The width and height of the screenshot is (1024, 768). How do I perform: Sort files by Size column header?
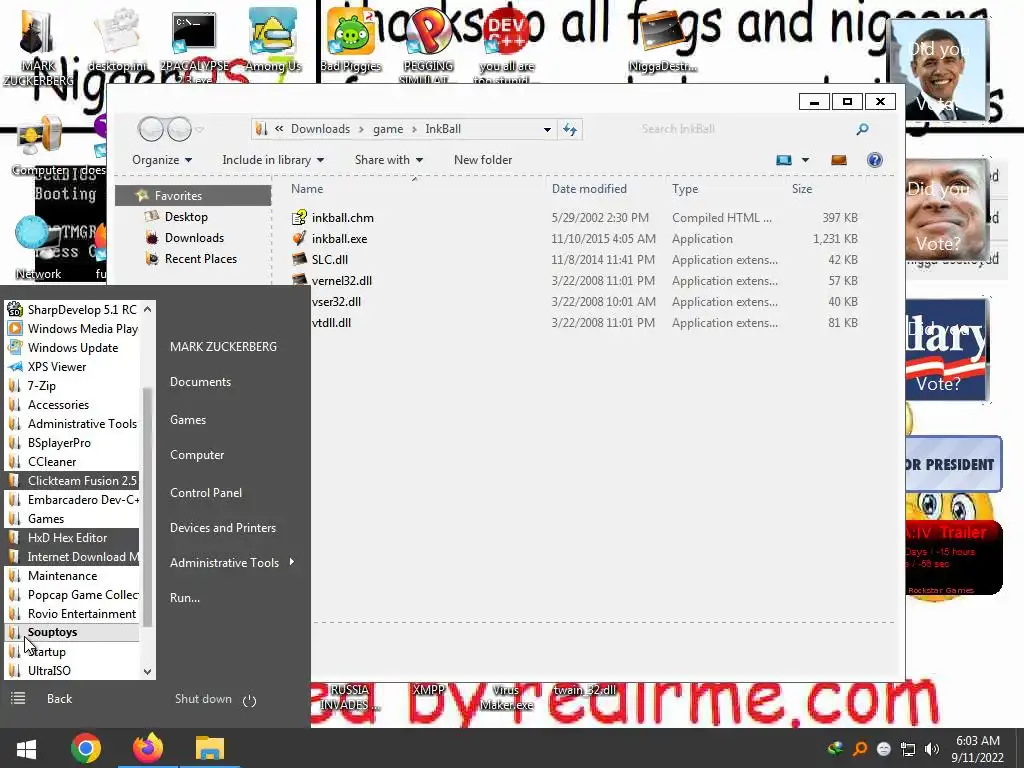tap(802, 189)
